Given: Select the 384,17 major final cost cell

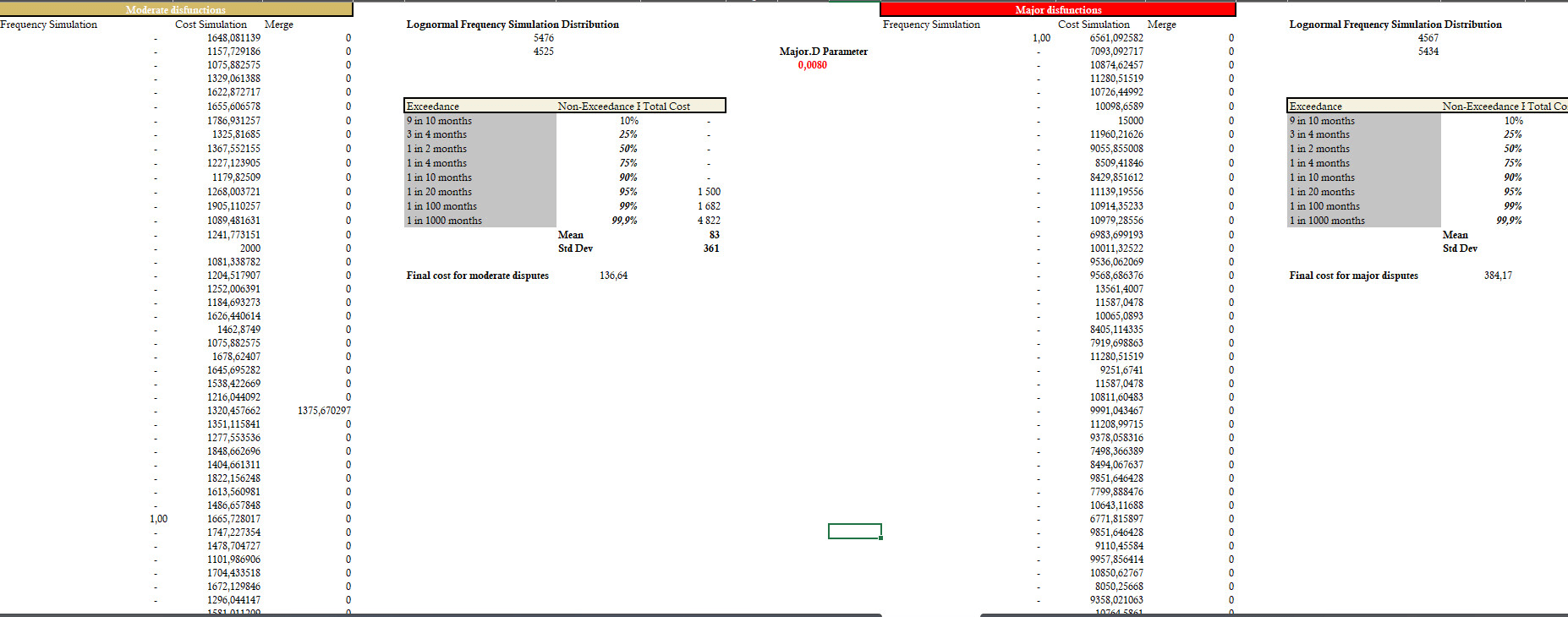Looking at the screenshot, I should click(x=1497, y=276).
